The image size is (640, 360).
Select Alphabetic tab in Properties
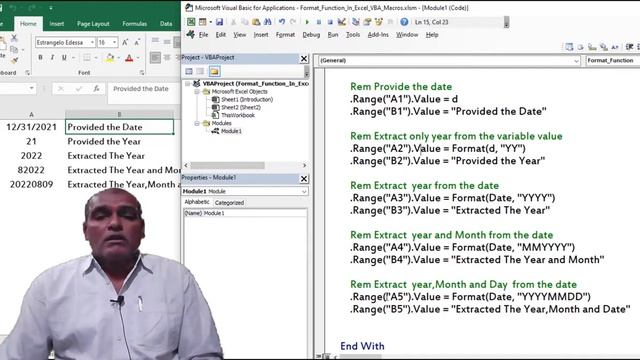coord(197,202)
